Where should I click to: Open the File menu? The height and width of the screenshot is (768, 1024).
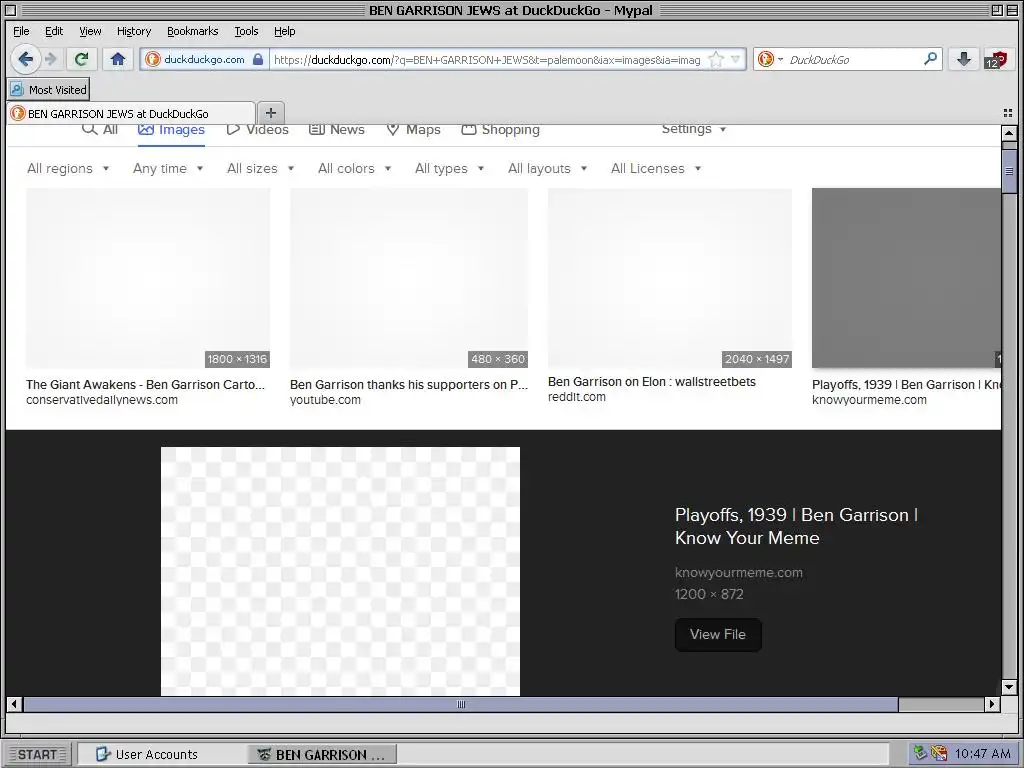[x=21, y=31]
